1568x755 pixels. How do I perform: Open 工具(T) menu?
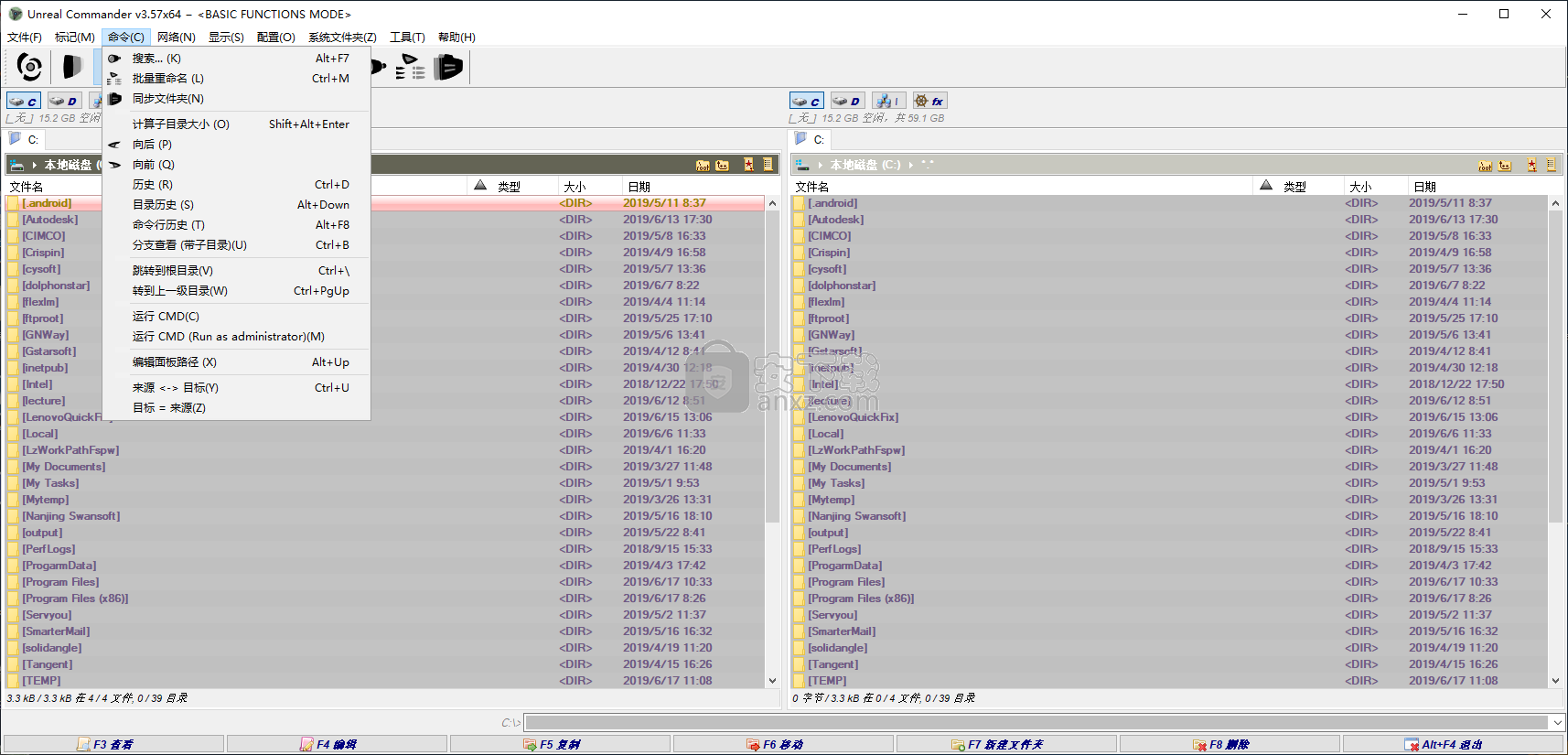(x=407, y=38)
